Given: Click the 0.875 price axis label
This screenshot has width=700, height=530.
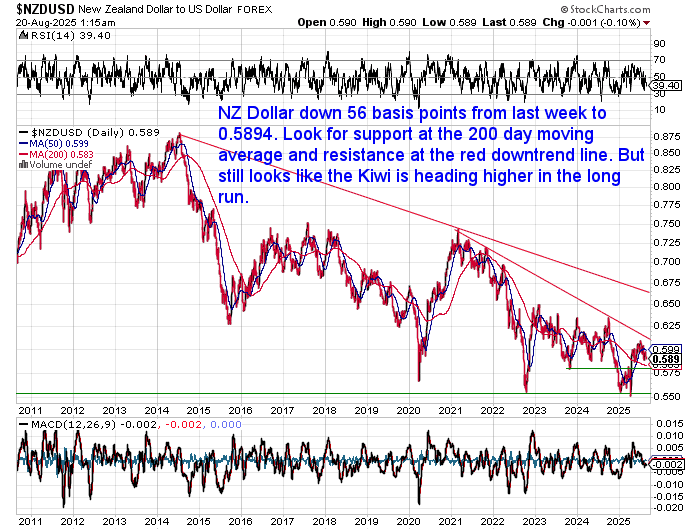Looking at the screenshot, I should (x=667, y=137).
